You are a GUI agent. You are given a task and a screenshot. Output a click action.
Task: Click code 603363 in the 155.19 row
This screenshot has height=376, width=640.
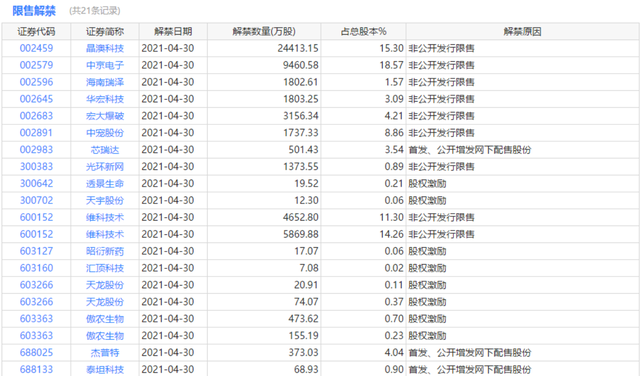point(36,336)
